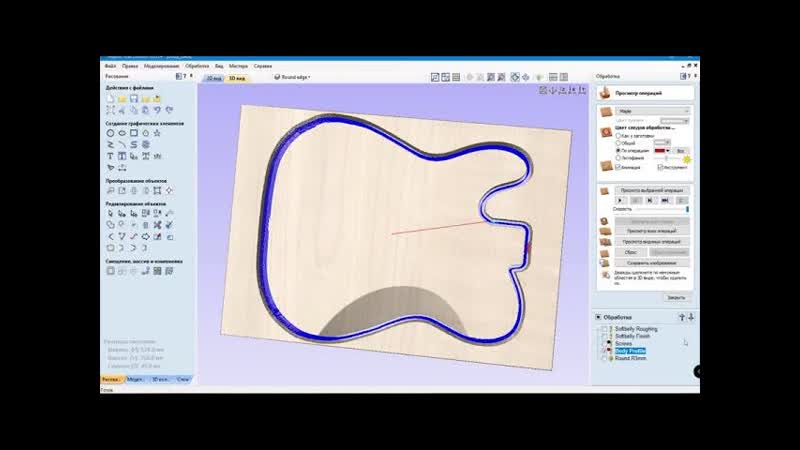Viewport: 800px width, 450px height.
Task: Click 'Просмотр выбранной операции' button
Action: (x=652, y=190)
